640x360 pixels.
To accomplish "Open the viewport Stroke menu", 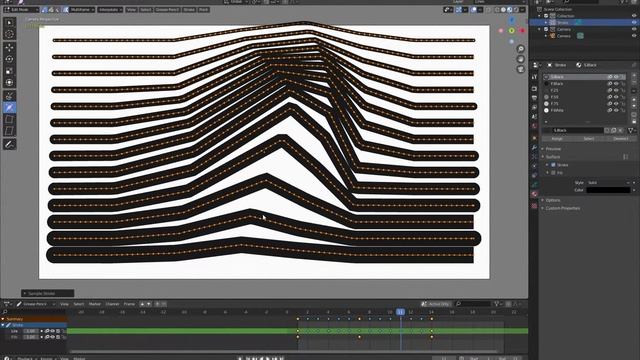I will [x=189, y=9].
